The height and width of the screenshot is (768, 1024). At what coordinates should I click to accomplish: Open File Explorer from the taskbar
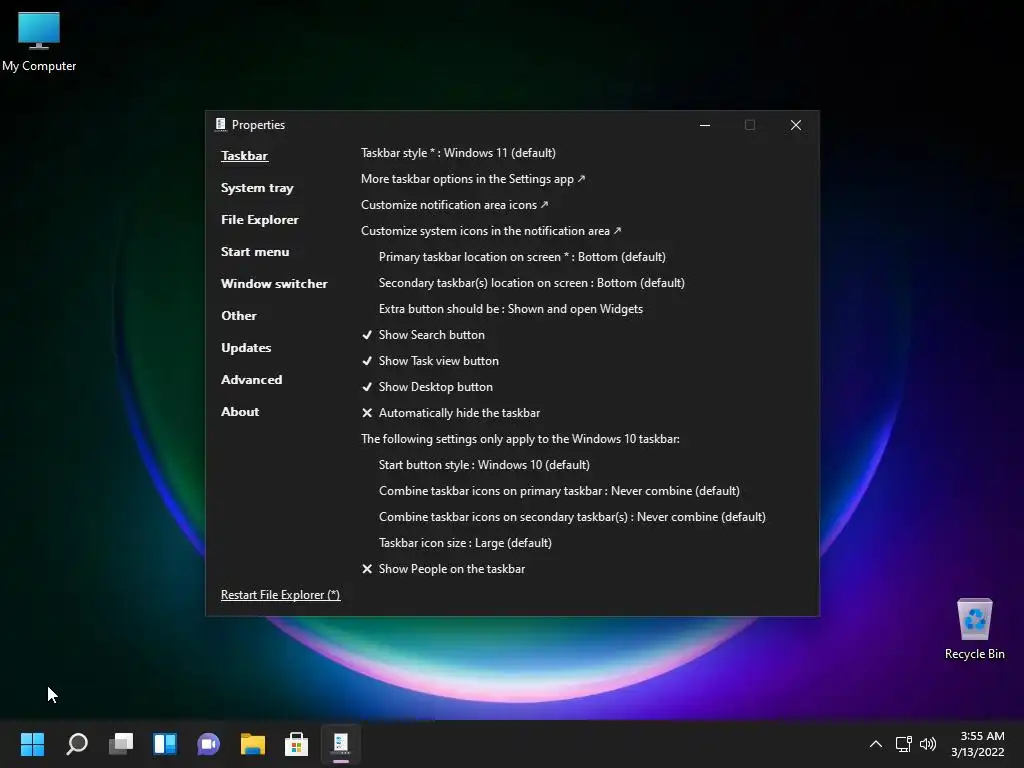[x=253, y=744]
